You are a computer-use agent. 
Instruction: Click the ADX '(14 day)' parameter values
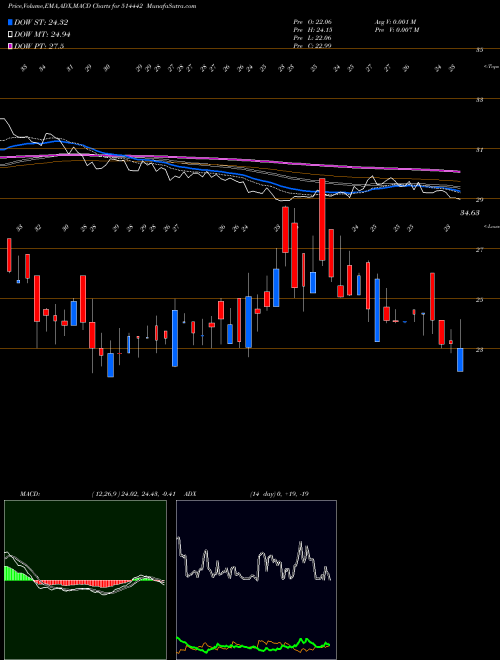click(279, 494)
